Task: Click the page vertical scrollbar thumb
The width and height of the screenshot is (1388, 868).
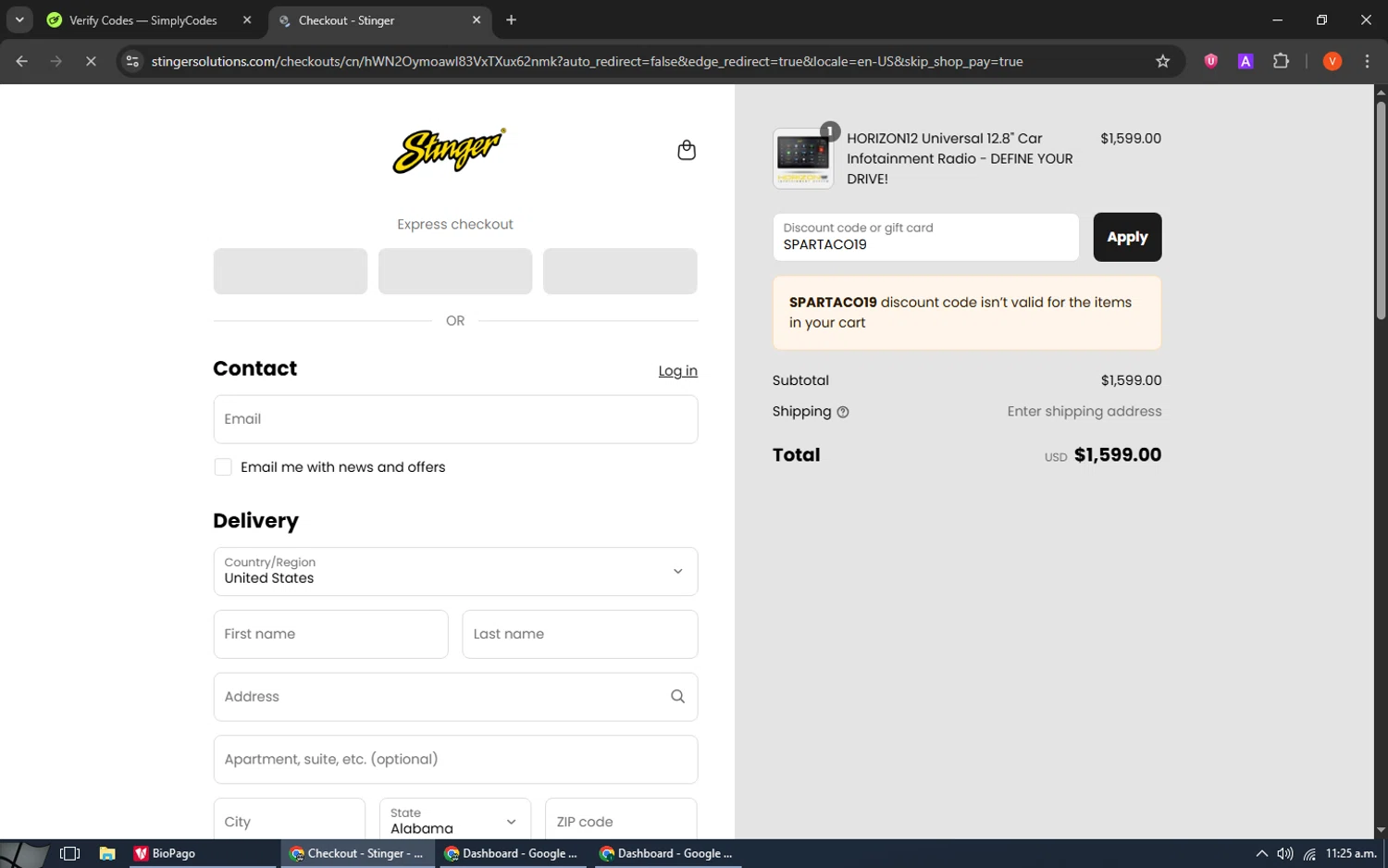Action: tap(1381, 210)
